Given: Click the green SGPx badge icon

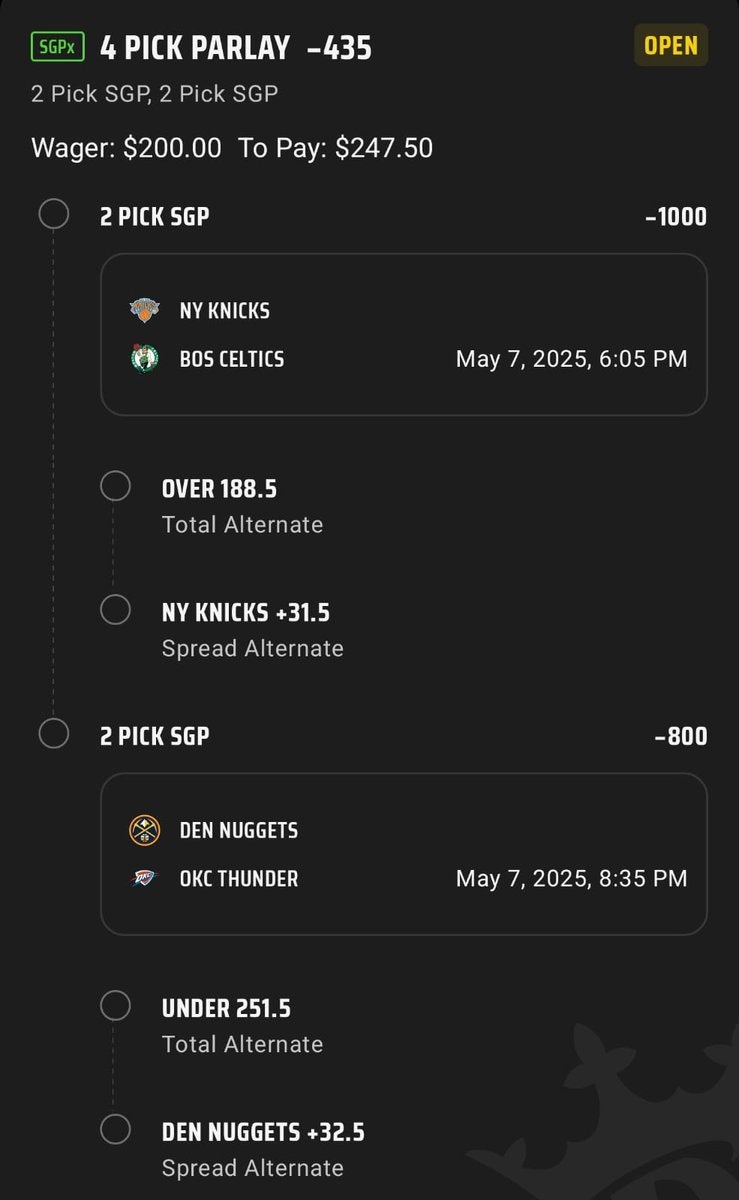Looking at the screenshot, I should point(58,47).
